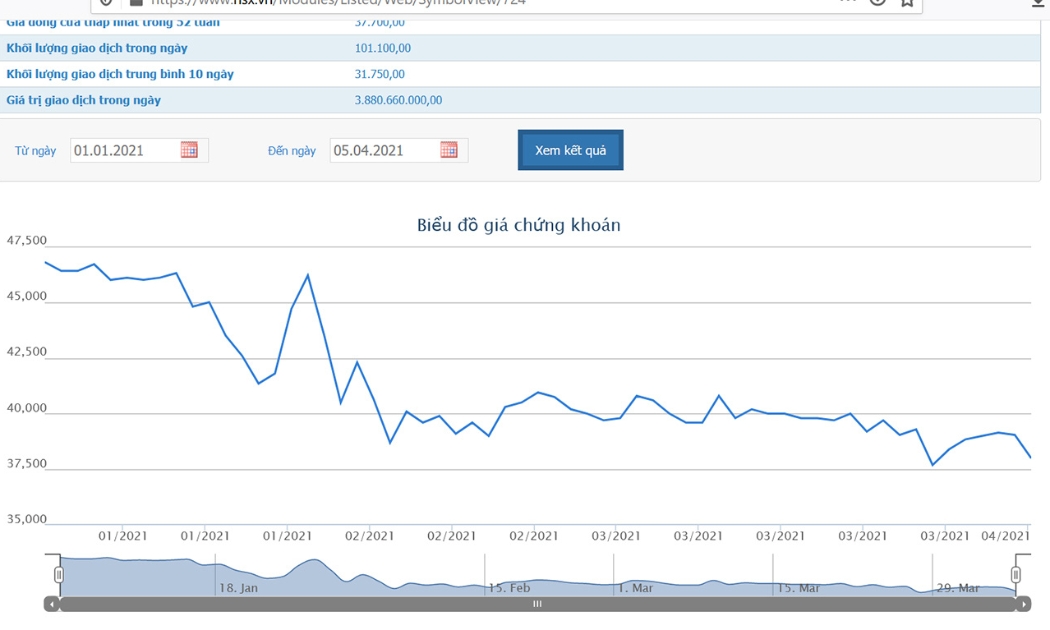Click the Xem kết quả button

tap(571, 150)
